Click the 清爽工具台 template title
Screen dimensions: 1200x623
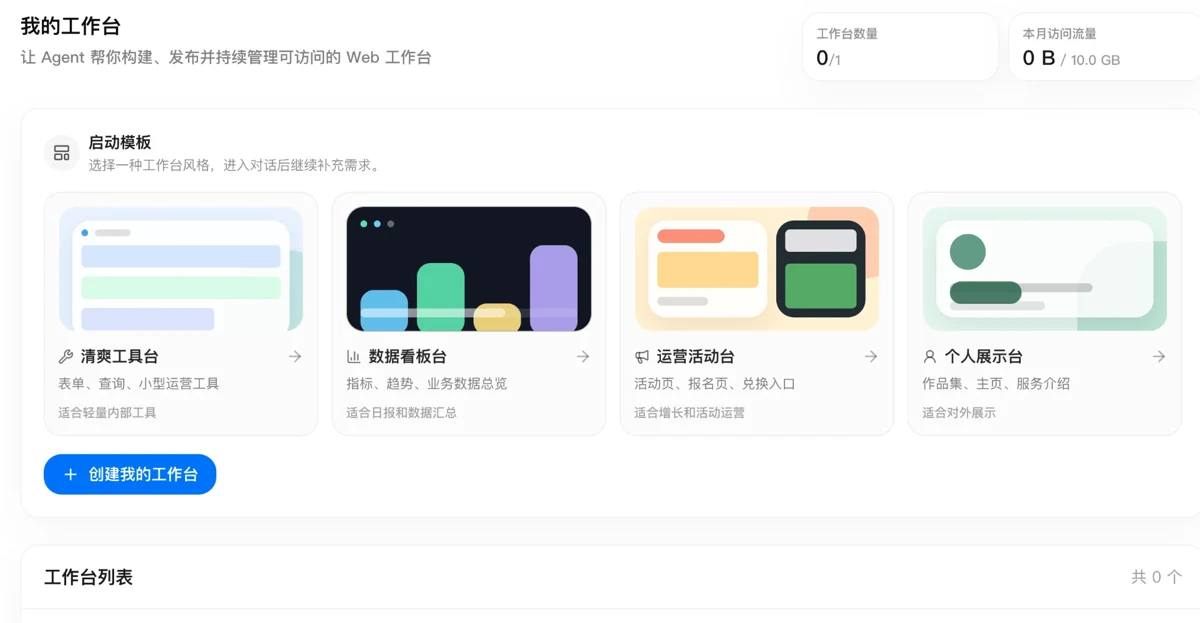(120, 356)
